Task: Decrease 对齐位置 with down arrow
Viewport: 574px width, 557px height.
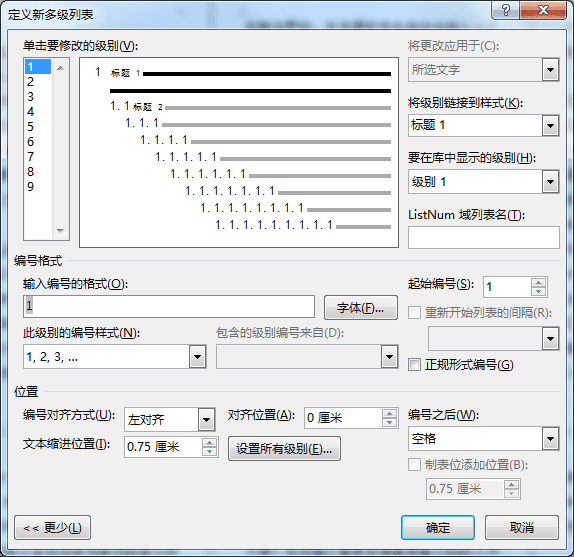Action: [389, 422]
